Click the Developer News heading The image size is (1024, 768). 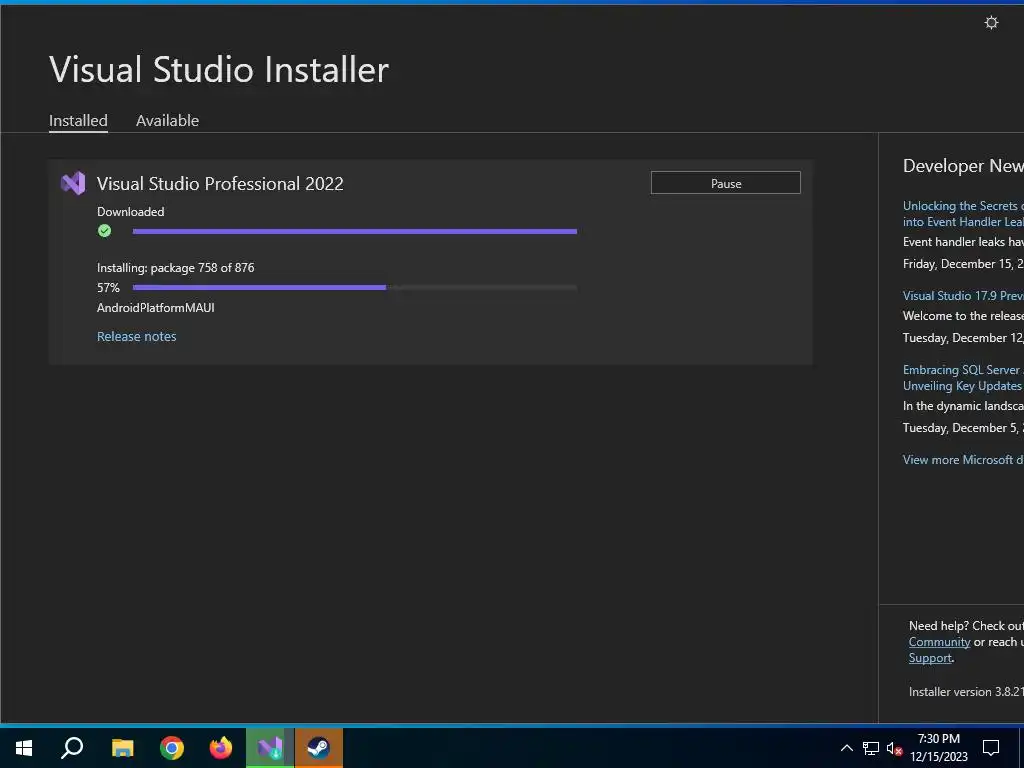(963, 166)
